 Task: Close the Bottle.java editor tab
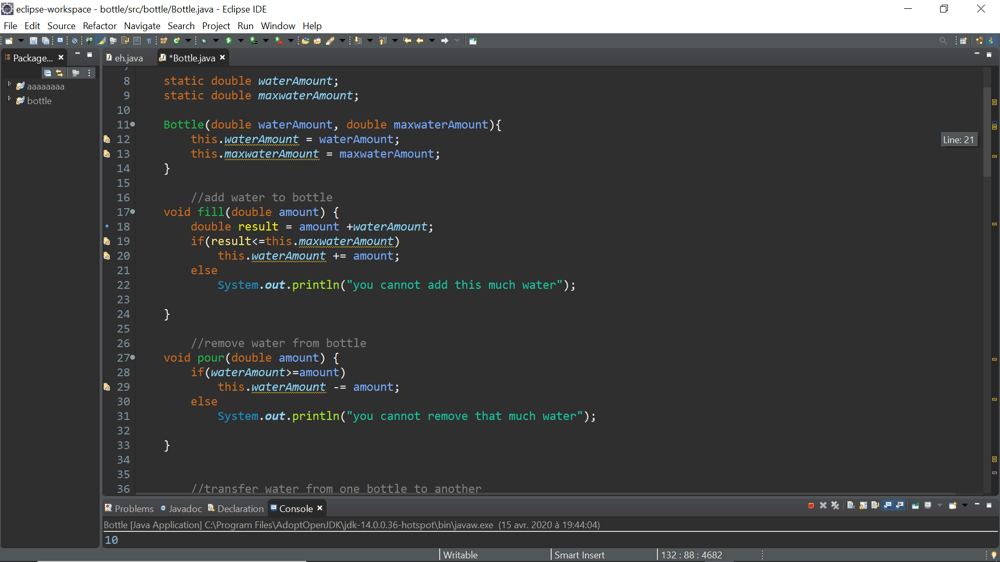(x=223, y=57)
